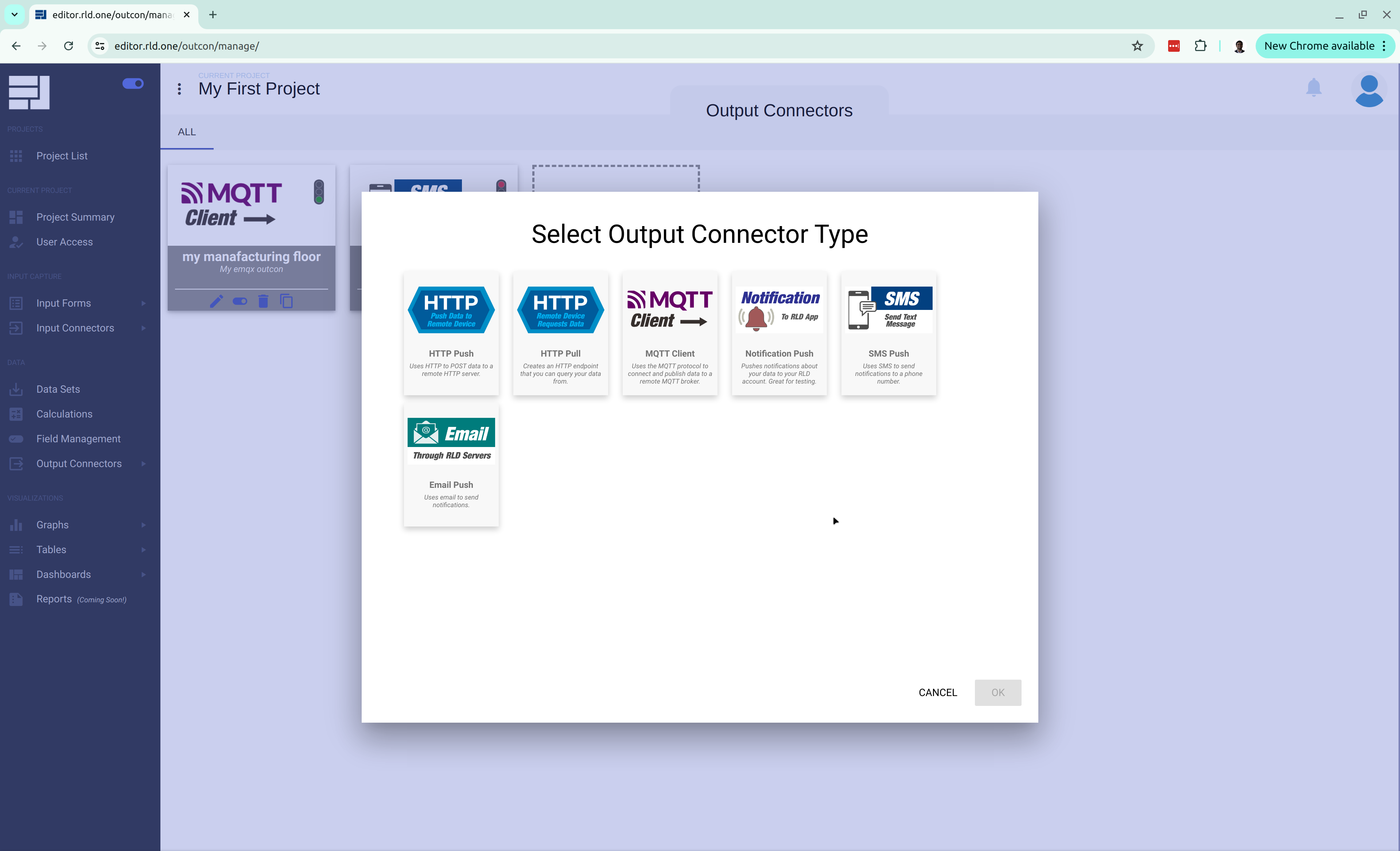Cancel the connector type dialog
This screenshot has height=851, width=1400.
(937, 692)
